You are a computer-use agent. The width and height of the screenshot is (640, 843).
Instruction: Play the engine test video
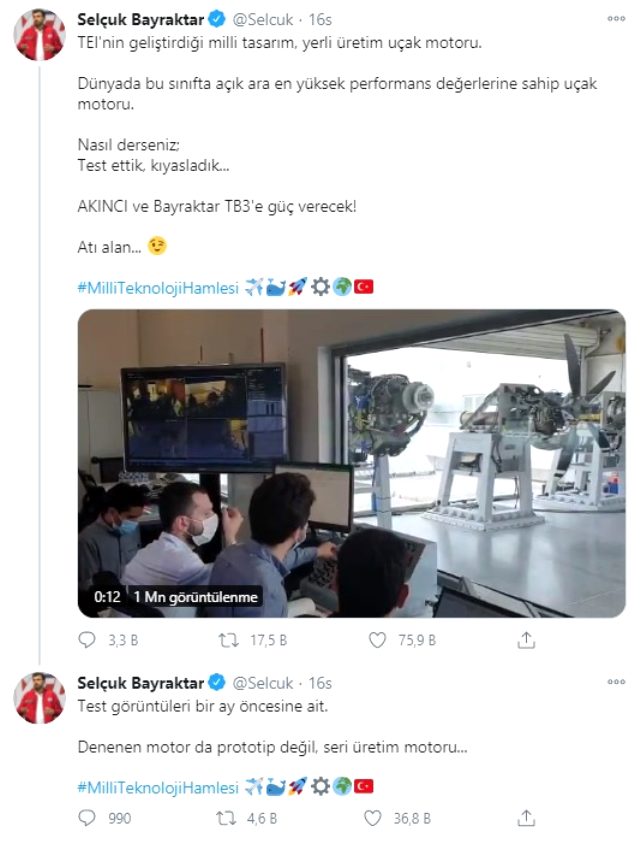tap(351, 463)
